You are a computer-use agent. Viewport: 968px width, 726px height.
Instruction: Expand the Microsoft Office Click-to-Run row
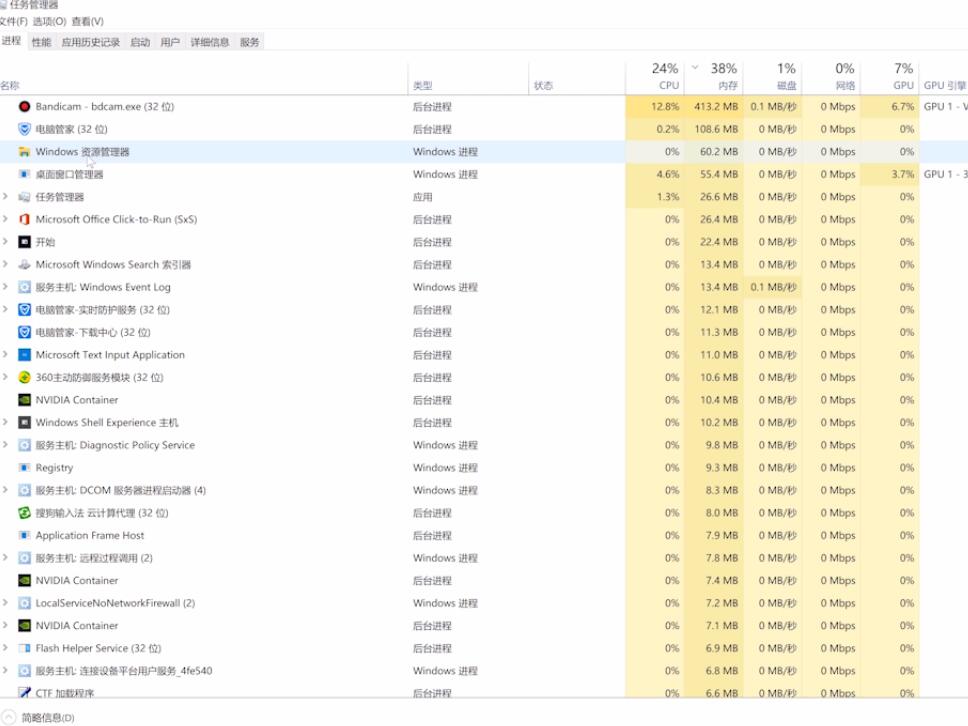click(x=6, y=219)
